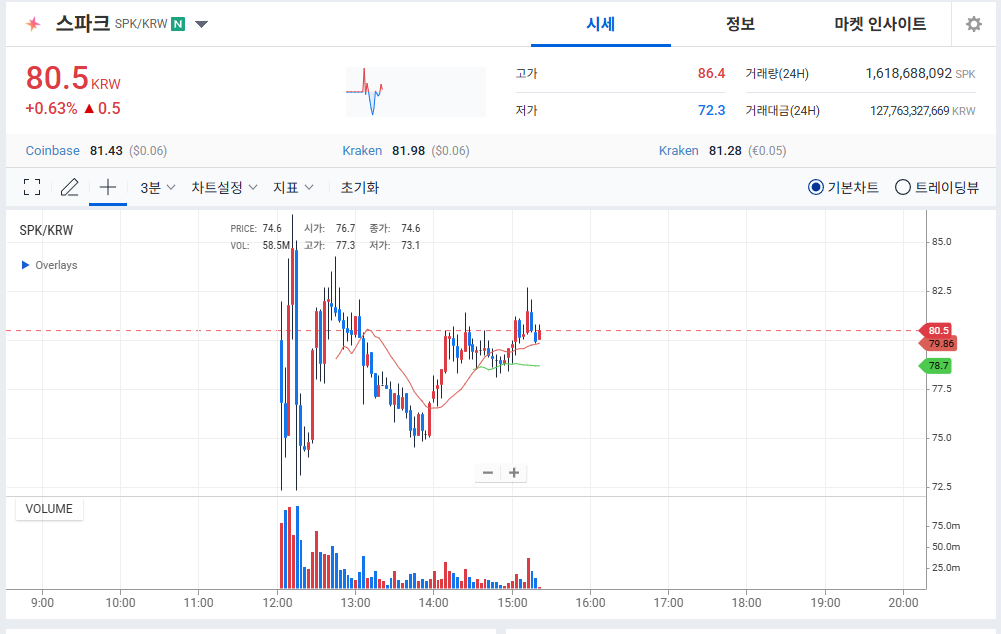The width and height of the screenshot is (1001, 634).
Task: Expand the Overlays disclosure triangle
Action: pyautogui.click(x=26, y=265)
